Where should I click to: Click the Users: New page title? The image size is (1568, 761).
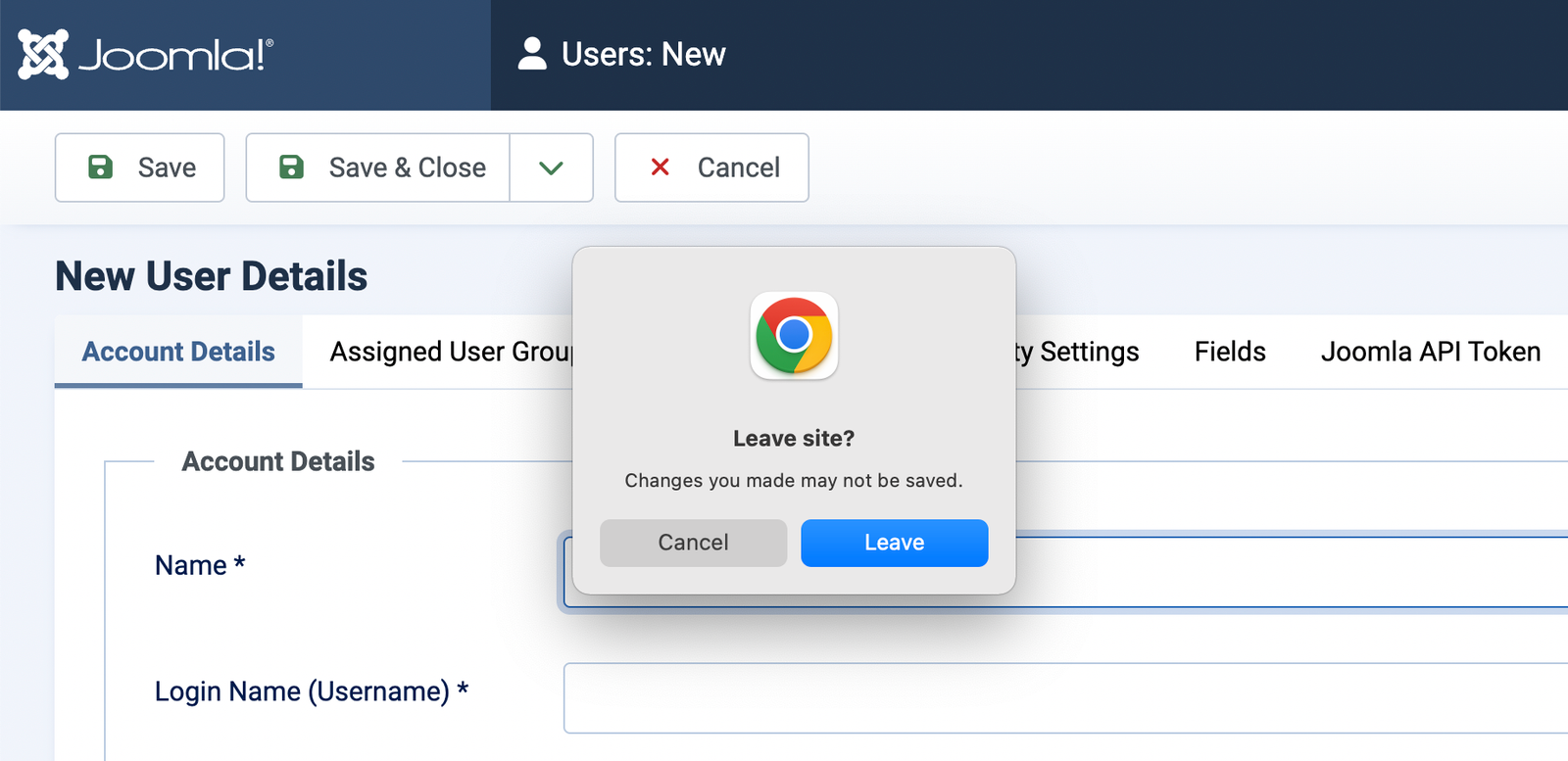tap(644, 54)
